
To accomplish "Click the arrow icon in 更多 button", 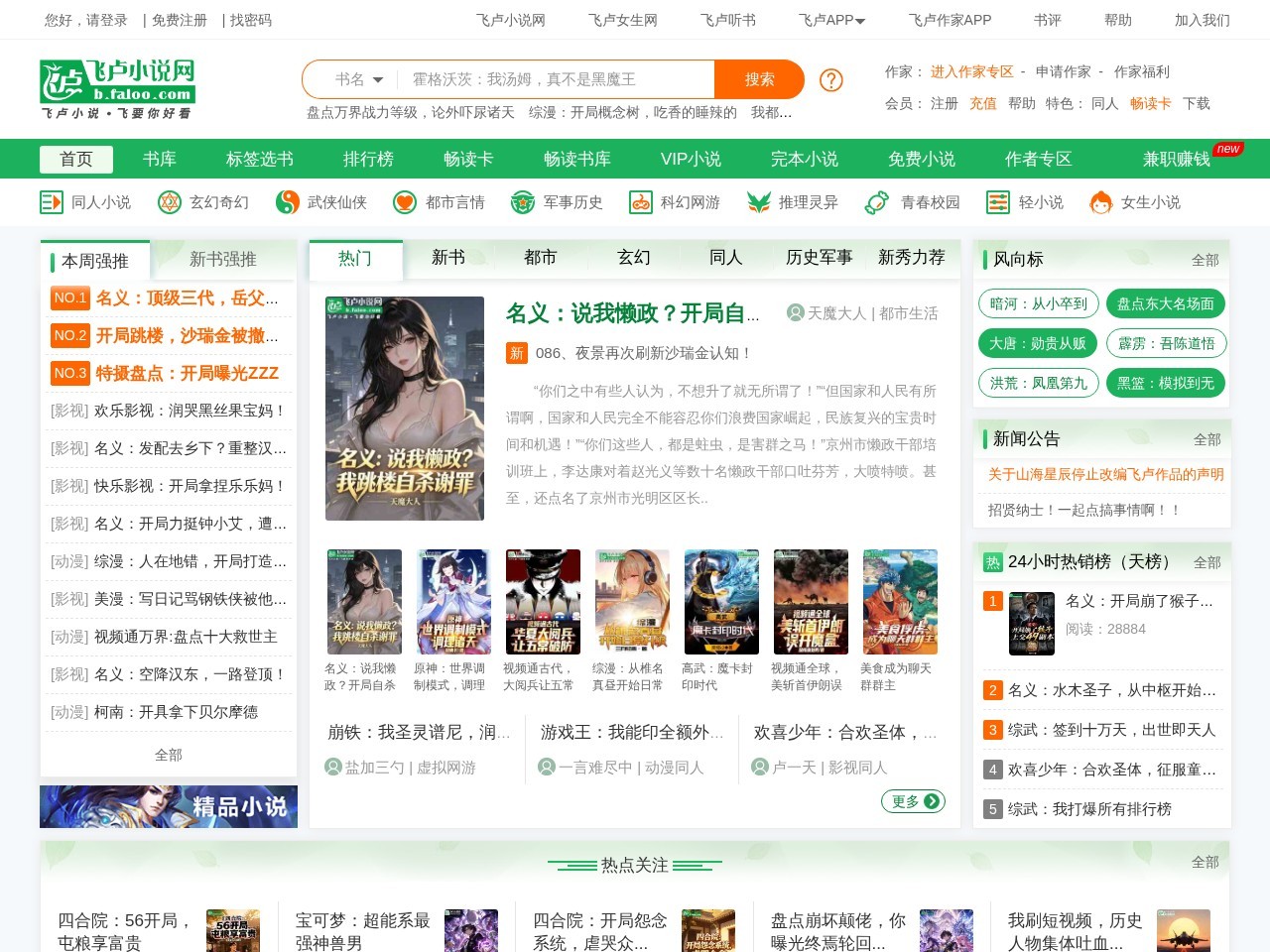I will pos(932,801).
